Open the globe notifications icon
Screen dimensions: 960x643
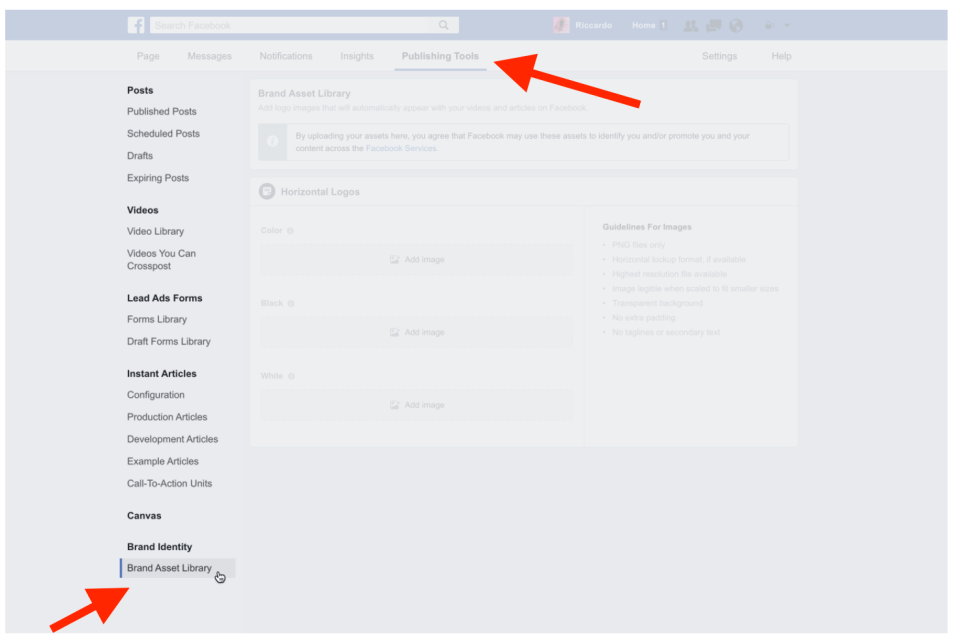pyautogui.click(x=736, y=25)
